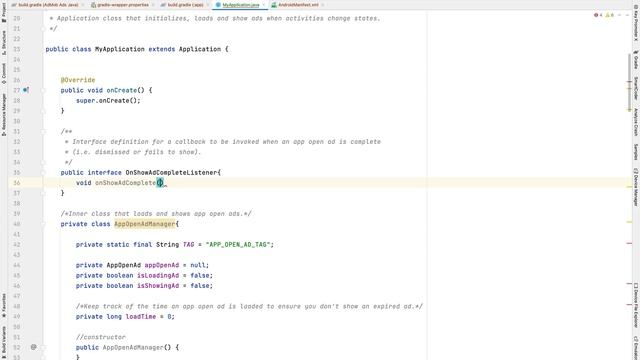Open the Resource Manager panel

pos(4,115)
